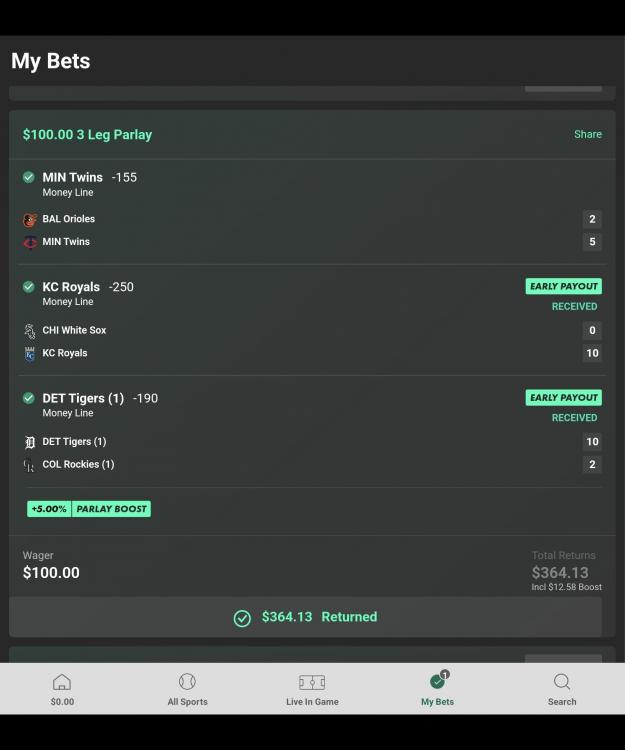This screenshot has height=750, width=625.
Task: Tap the $100.00 3 Leg Parlay header
Action: 88,134
